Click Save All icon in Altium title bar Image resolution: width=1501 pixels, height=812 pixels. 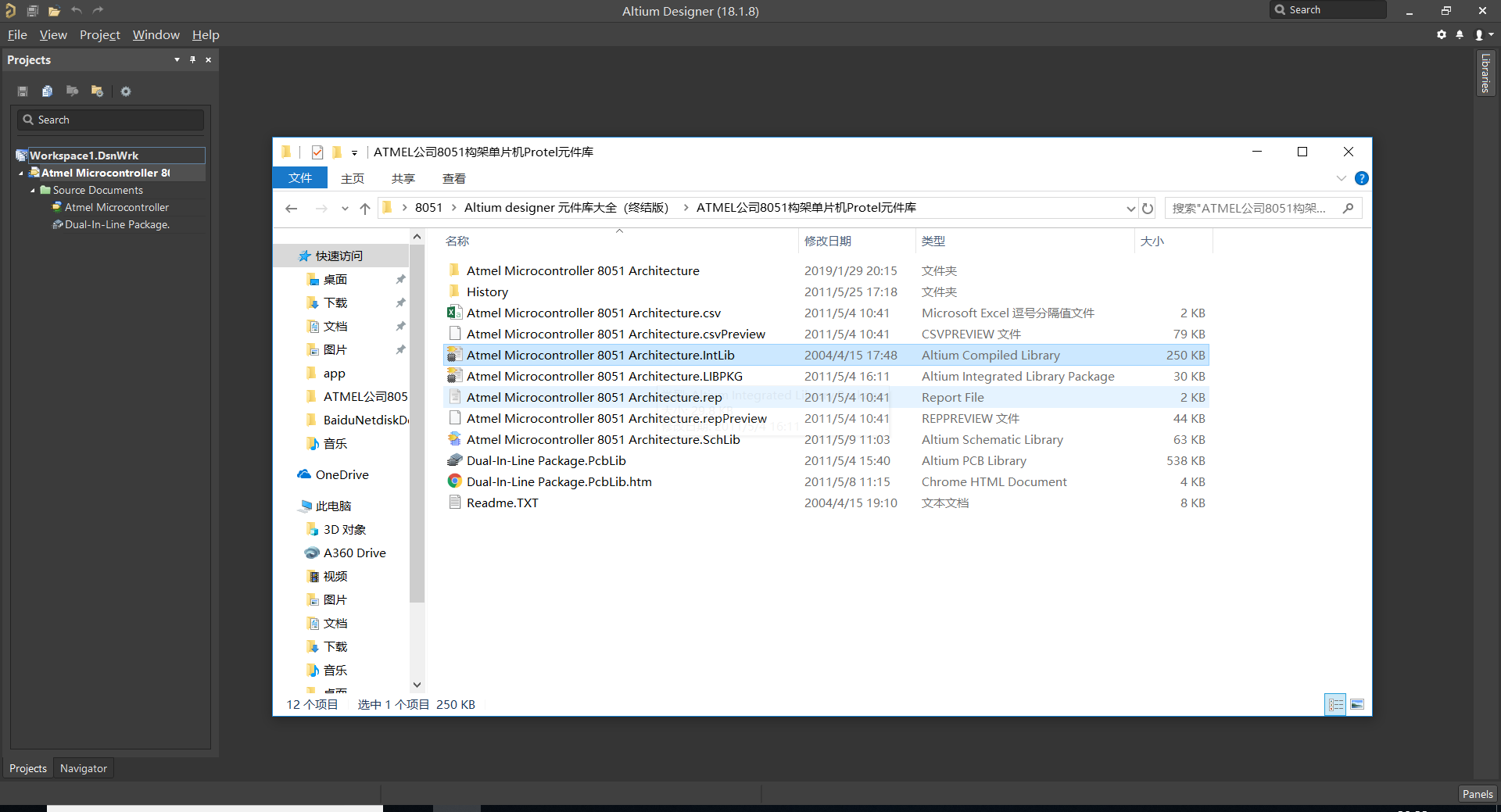32,11
